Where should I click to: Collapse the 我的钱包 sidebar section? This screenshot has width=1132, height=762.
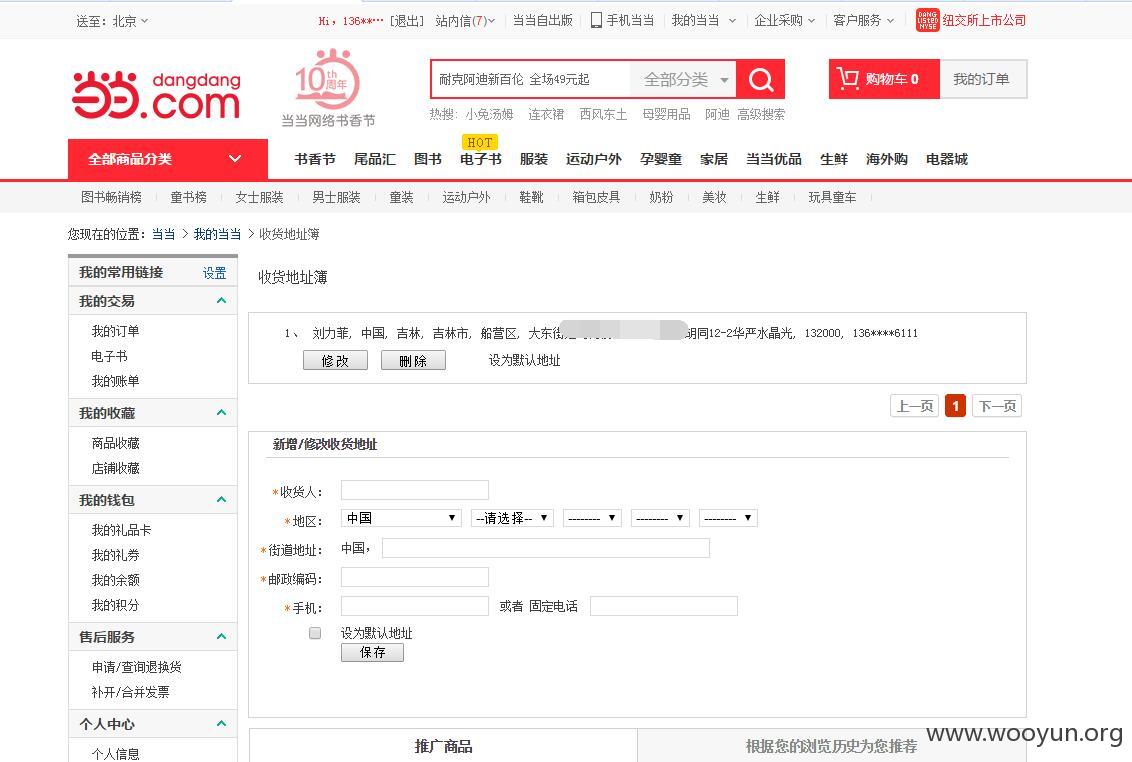point(222,499)
